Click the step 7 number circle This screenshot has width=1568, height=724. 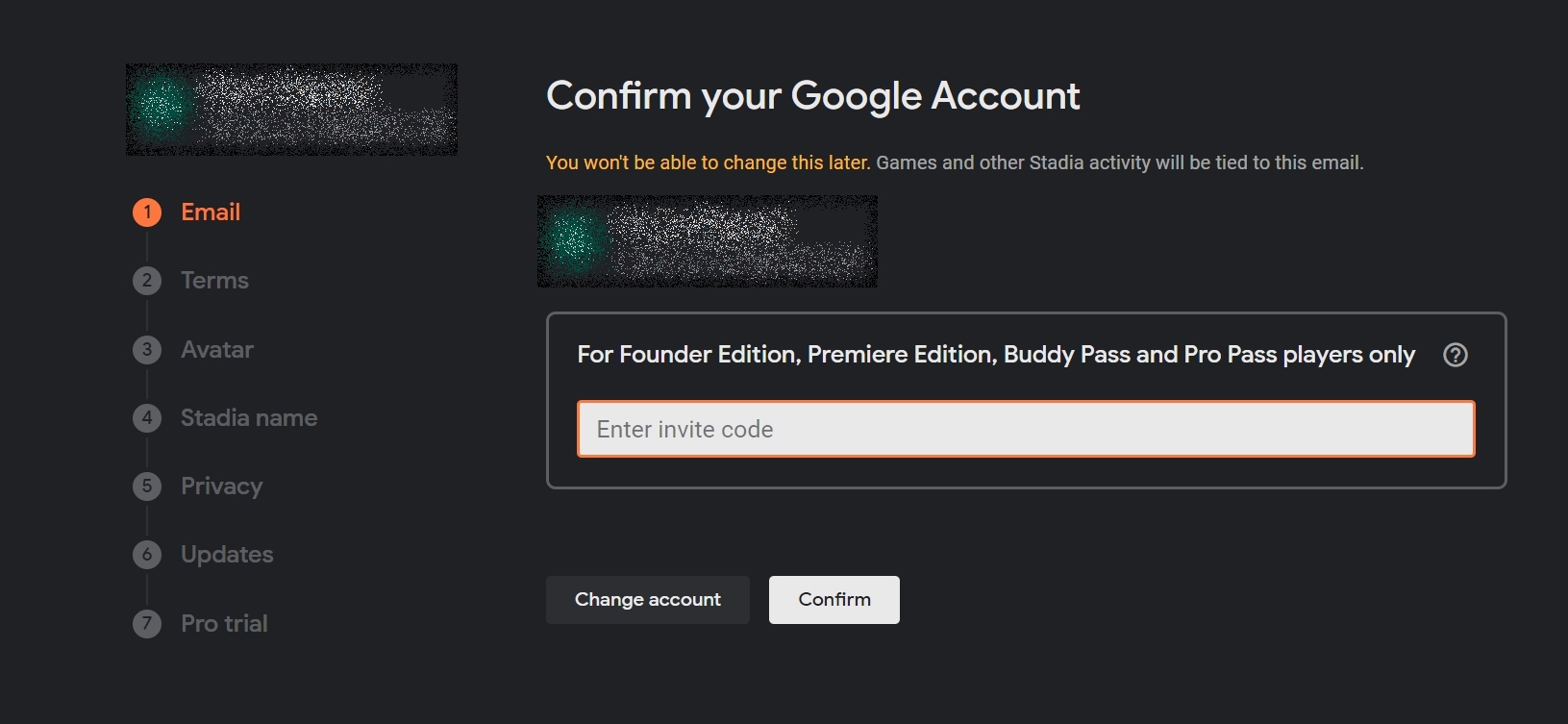(x=147, y=624)
